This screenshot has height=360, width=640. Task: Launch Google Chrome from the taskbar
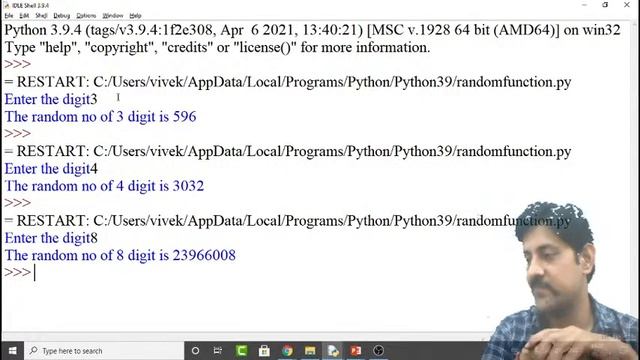(x=287, y=351)
